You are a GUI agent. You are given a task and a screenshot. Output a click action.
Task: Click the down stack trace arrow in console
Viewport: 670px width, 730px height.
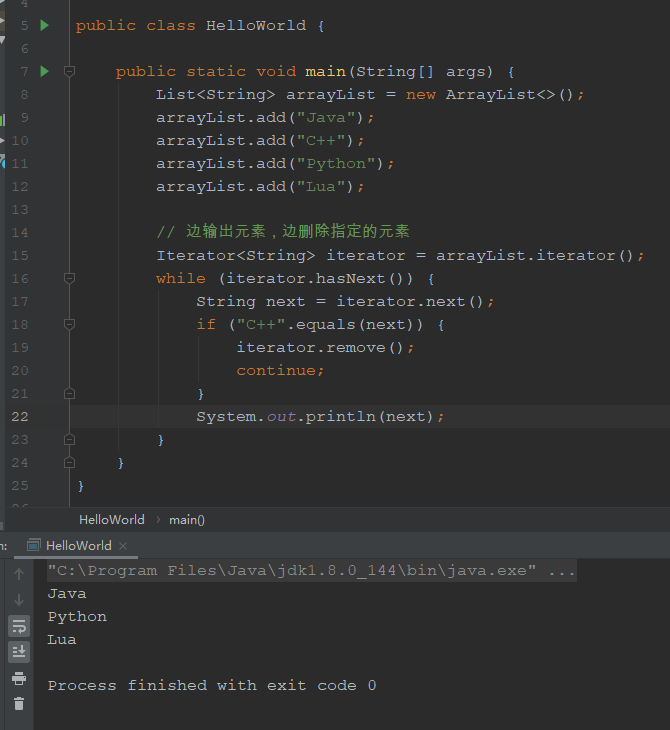click(19, 600)
